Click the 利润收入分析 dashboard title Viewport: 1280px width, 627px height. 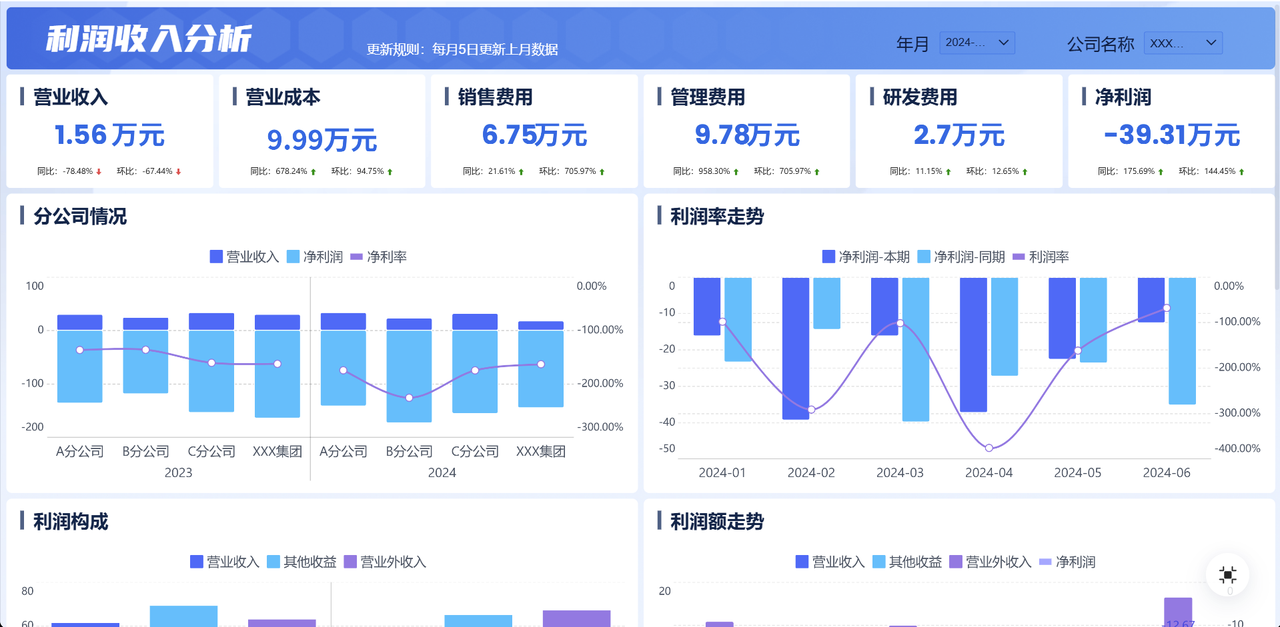(148, 39)
